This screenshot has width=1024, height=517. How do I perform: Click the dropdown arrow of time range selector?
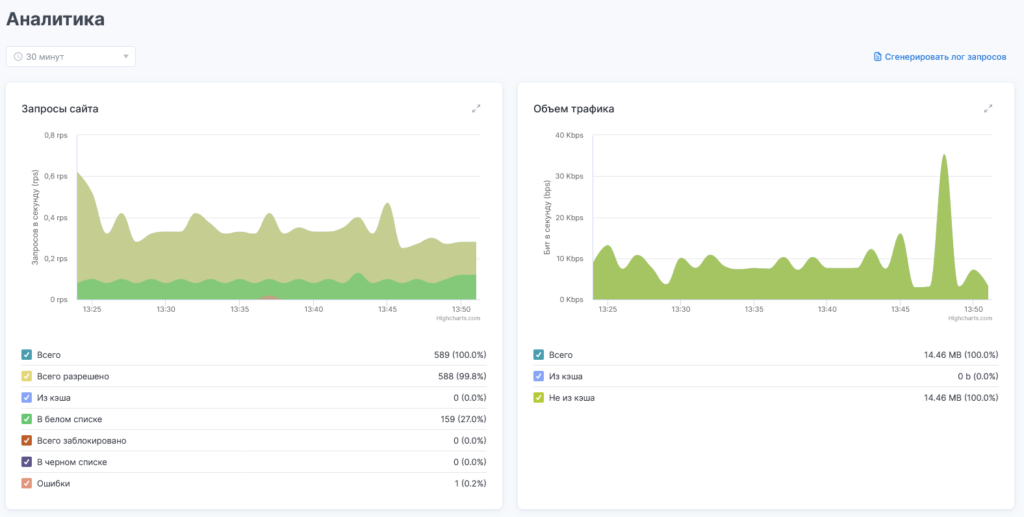point(126,57)
